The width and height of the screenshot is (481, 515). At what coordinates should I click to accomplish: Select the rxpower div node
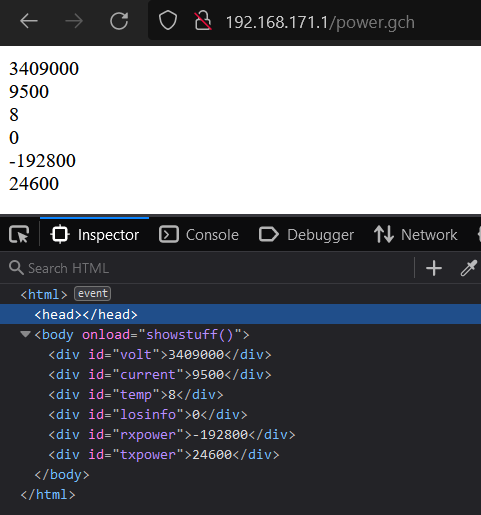point(172,435)
